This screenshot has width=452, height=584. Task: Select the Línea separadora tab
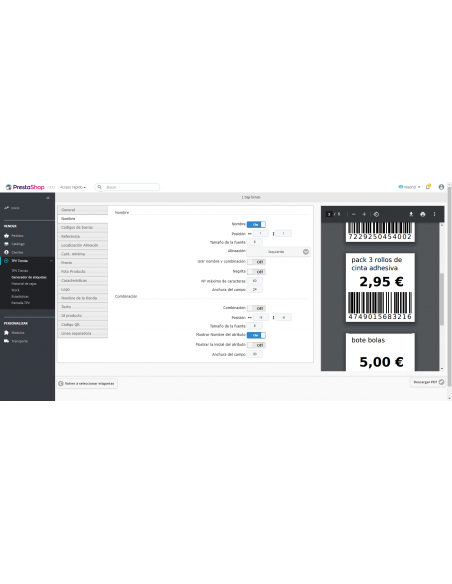82,333
